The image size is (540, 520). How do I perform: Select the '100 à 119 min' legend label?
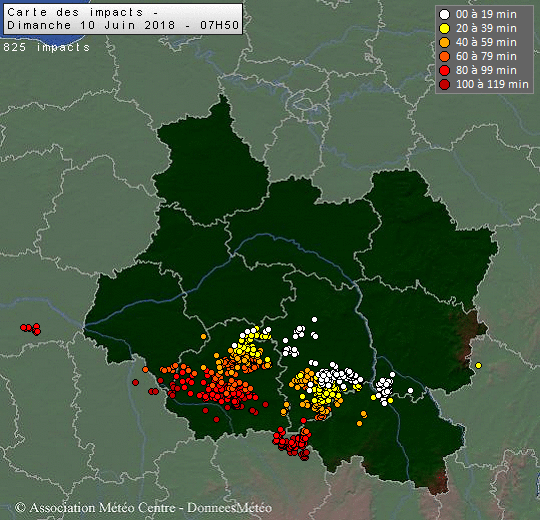[492, 84]
